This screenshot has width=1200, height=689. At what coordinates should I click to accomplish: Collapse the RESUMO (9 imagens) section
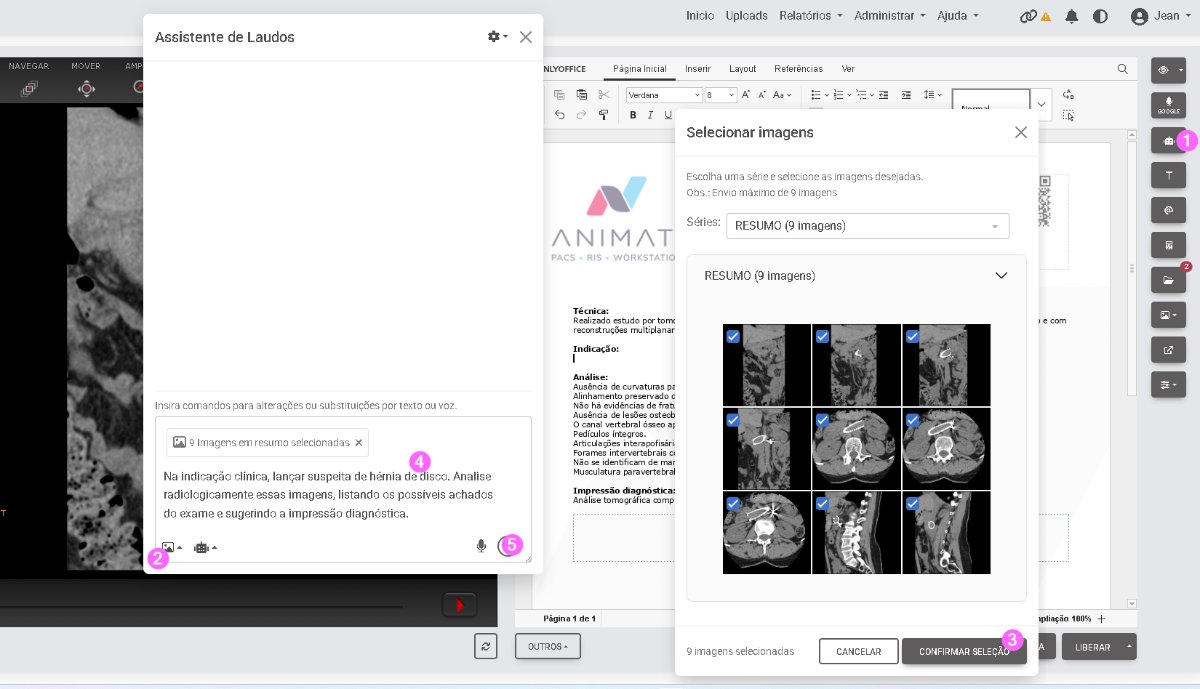pos(1001,276)
